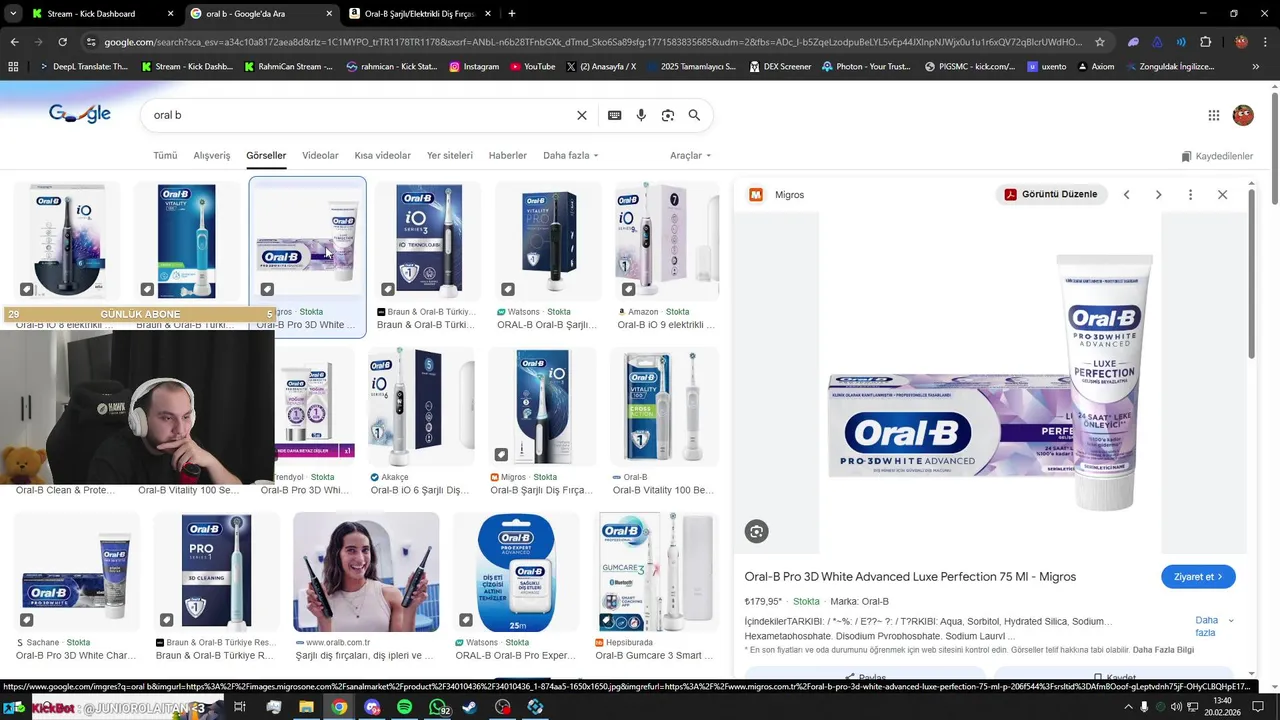Open WhatsApp from the taskbar
Image resolution: width=1280 pixels, height=720 pixels.
tap(438, 707)
